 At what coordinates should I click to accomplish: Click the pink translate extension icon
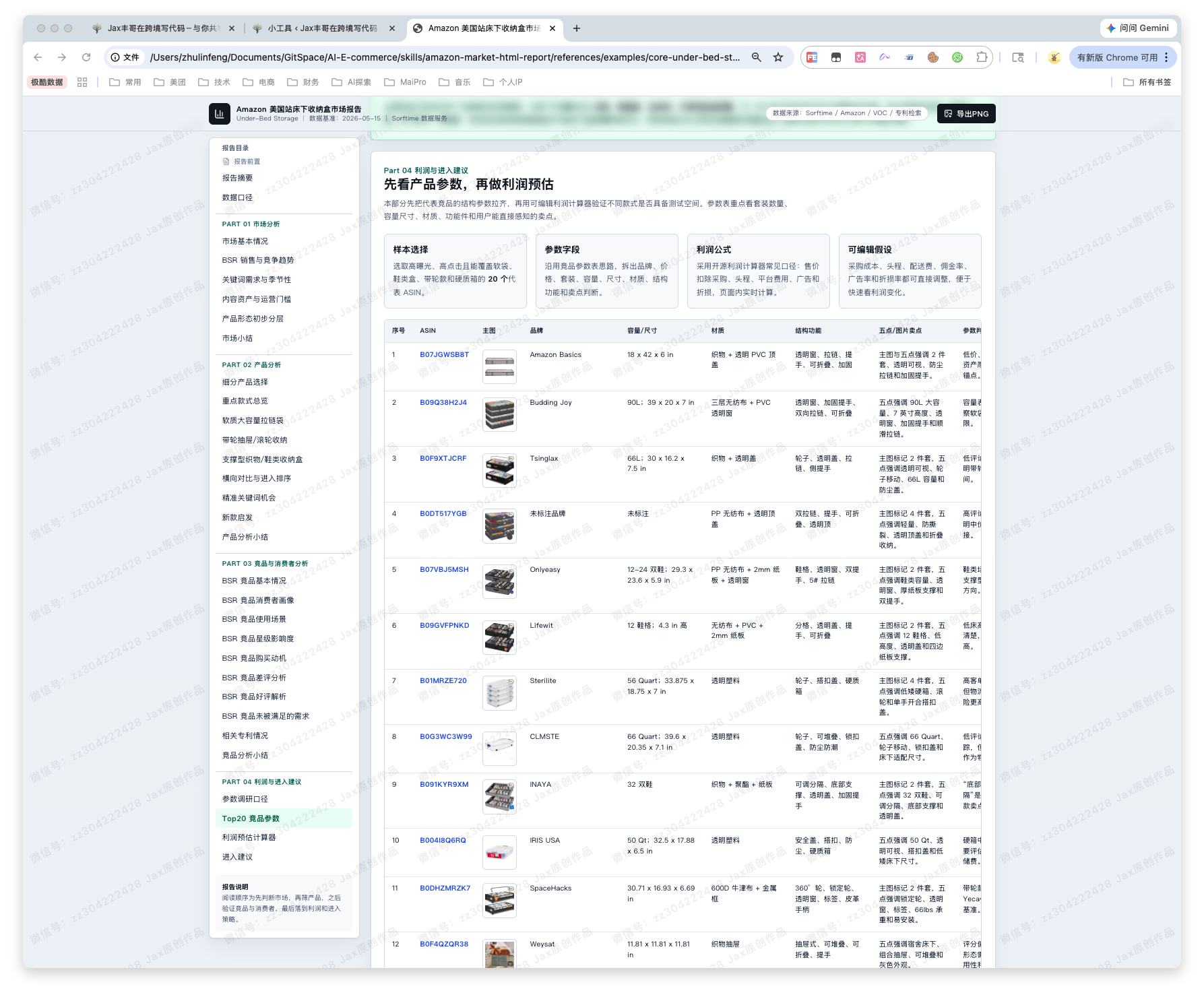pos(860,57)
